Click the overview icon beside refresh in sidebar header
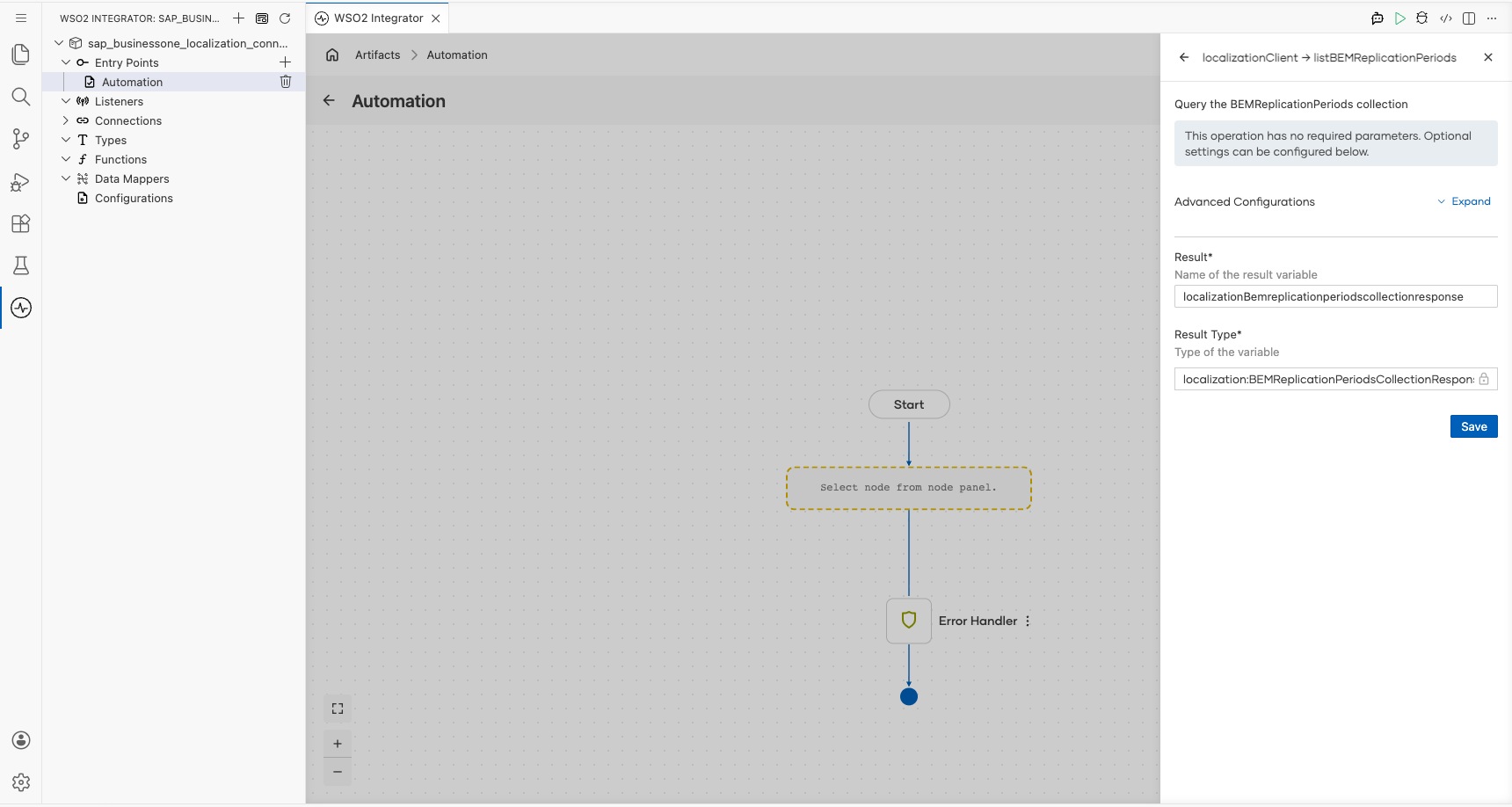 pos(262,18)
